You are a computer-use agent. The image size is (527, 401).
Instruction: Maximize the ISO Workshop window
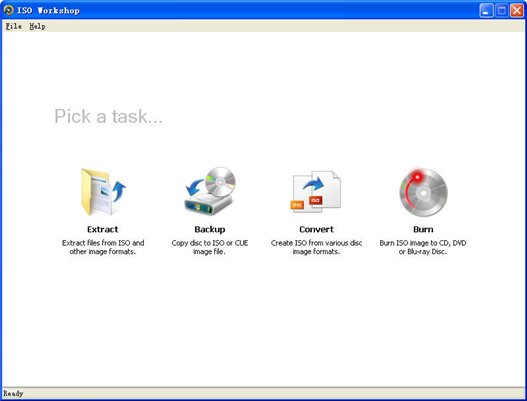click(x=501, y=10)
